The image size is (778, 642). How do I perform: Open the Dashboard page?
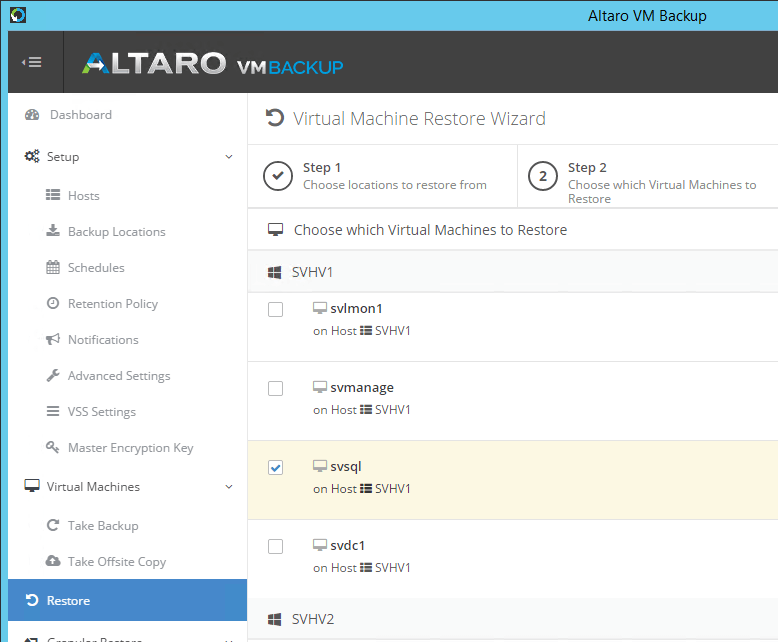click(81, 115)
